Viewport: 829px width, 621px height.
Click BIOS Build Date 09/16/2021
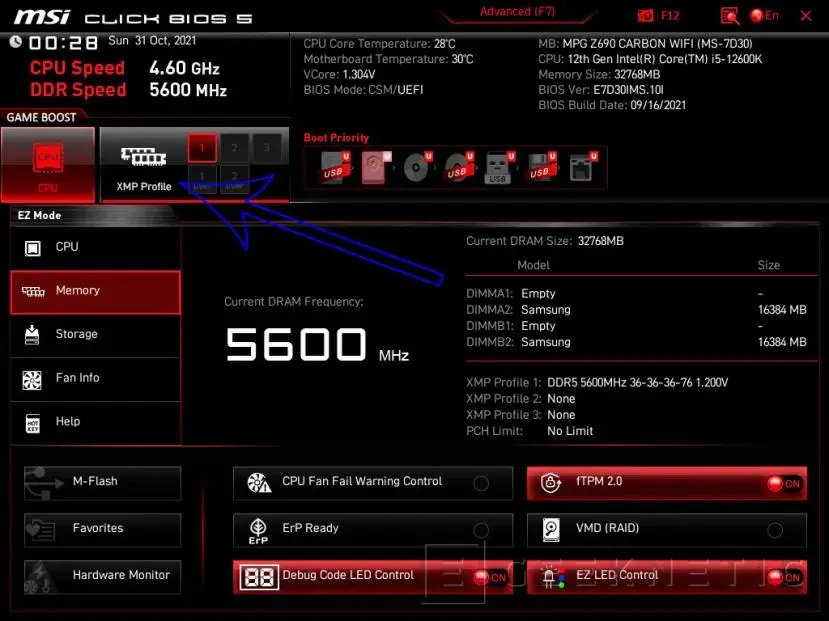(612, 105)
